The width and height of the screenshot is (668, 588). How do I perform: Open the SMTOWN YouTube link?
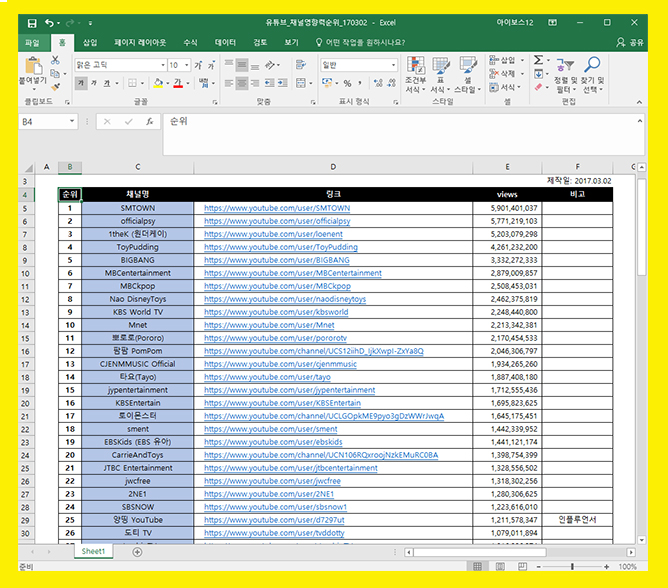(277, 208)
